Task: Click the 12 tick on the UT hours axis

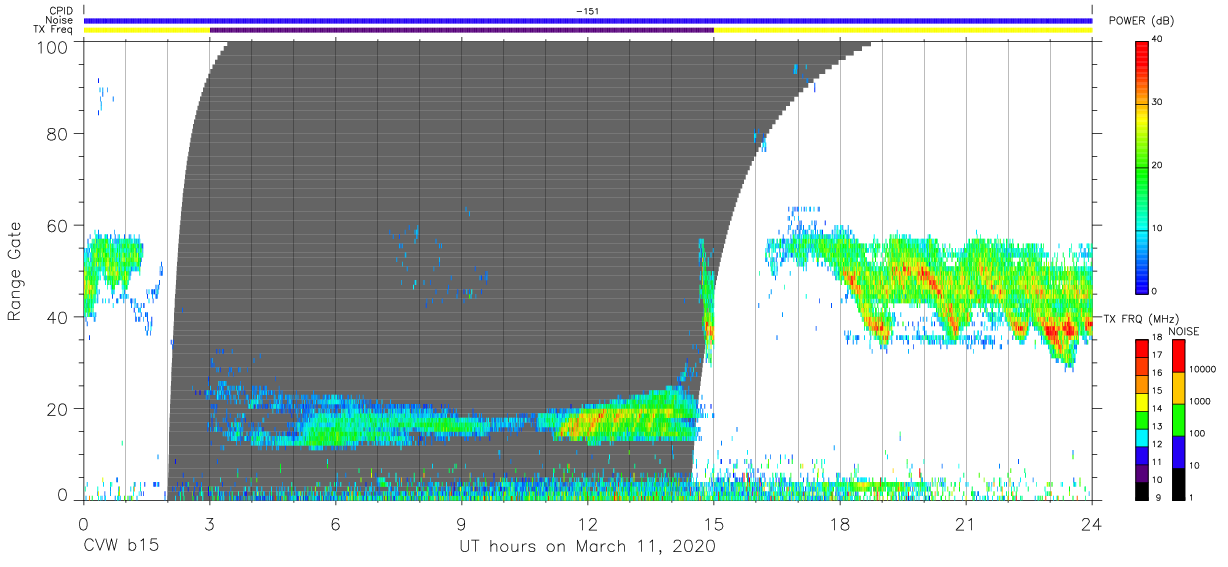Action: pyautogui.click(x=587, y=524)
